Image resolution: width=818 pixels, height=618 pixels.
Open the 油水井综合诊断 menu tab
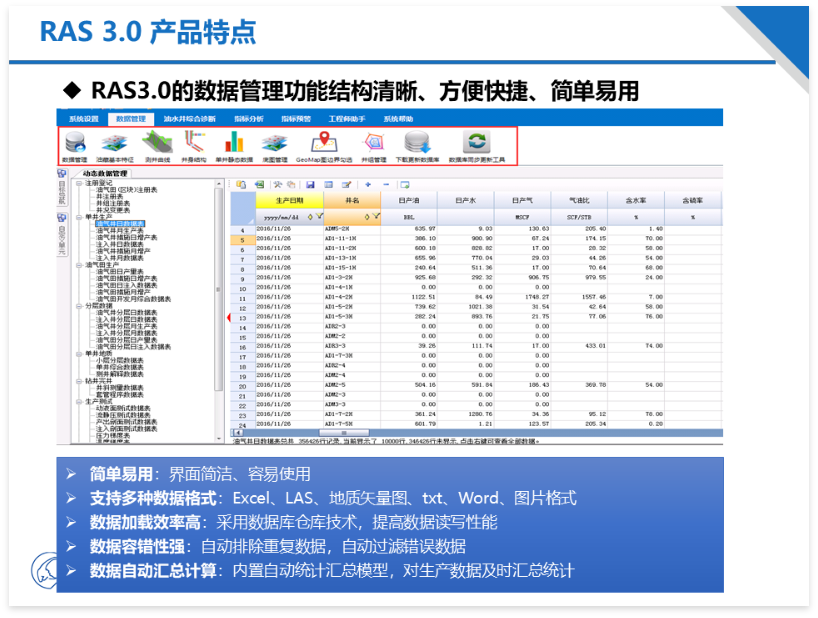[x=189, y=119]
